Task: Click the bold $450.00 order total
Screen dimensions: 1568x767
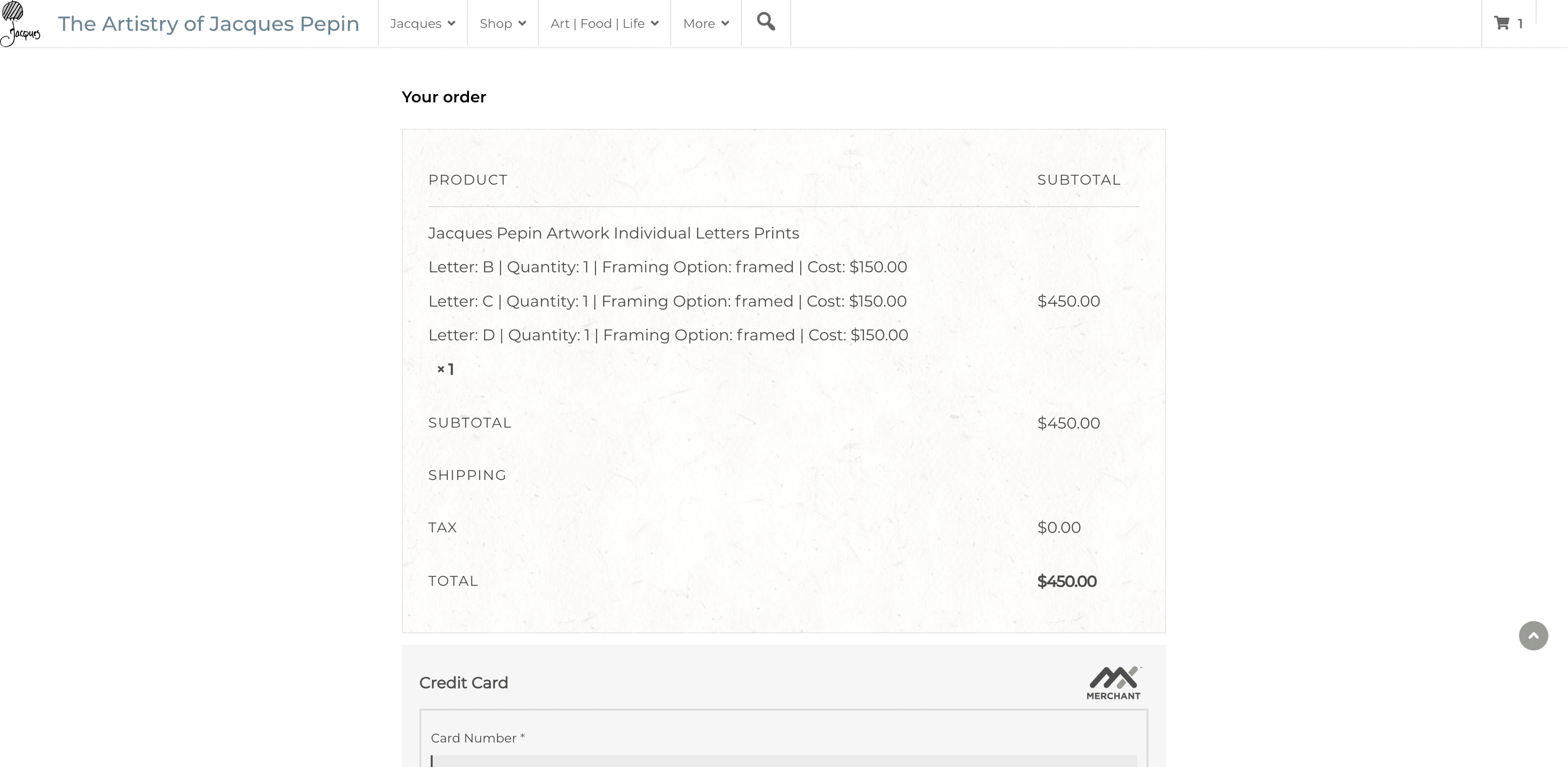Action: (1067, 581)
